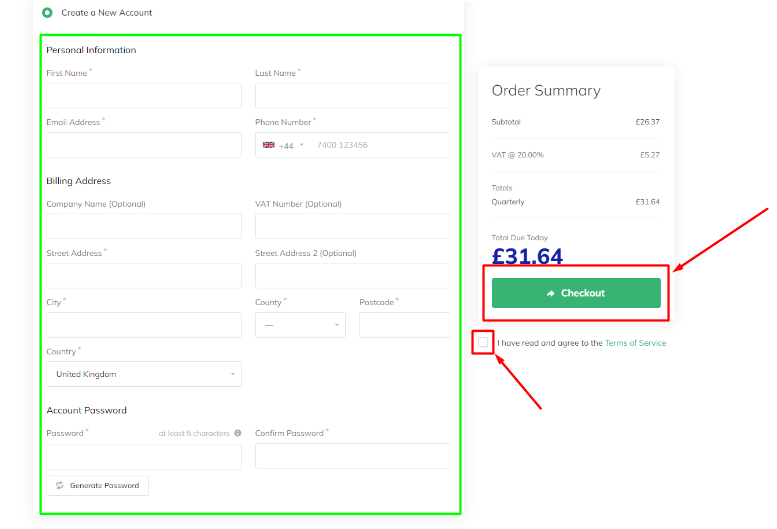
Task: Click the Company Name (Optional) field
Action: 144,226
